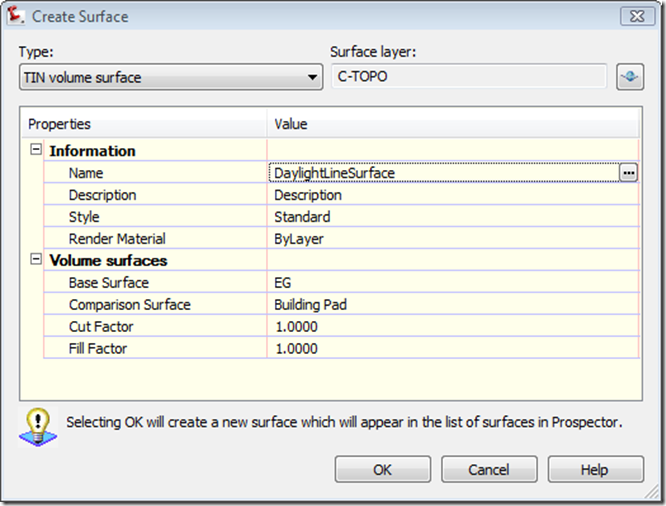Click the Create Surface title bar icon
This screenshot has height=506, width=666.
tap(17, 16)
